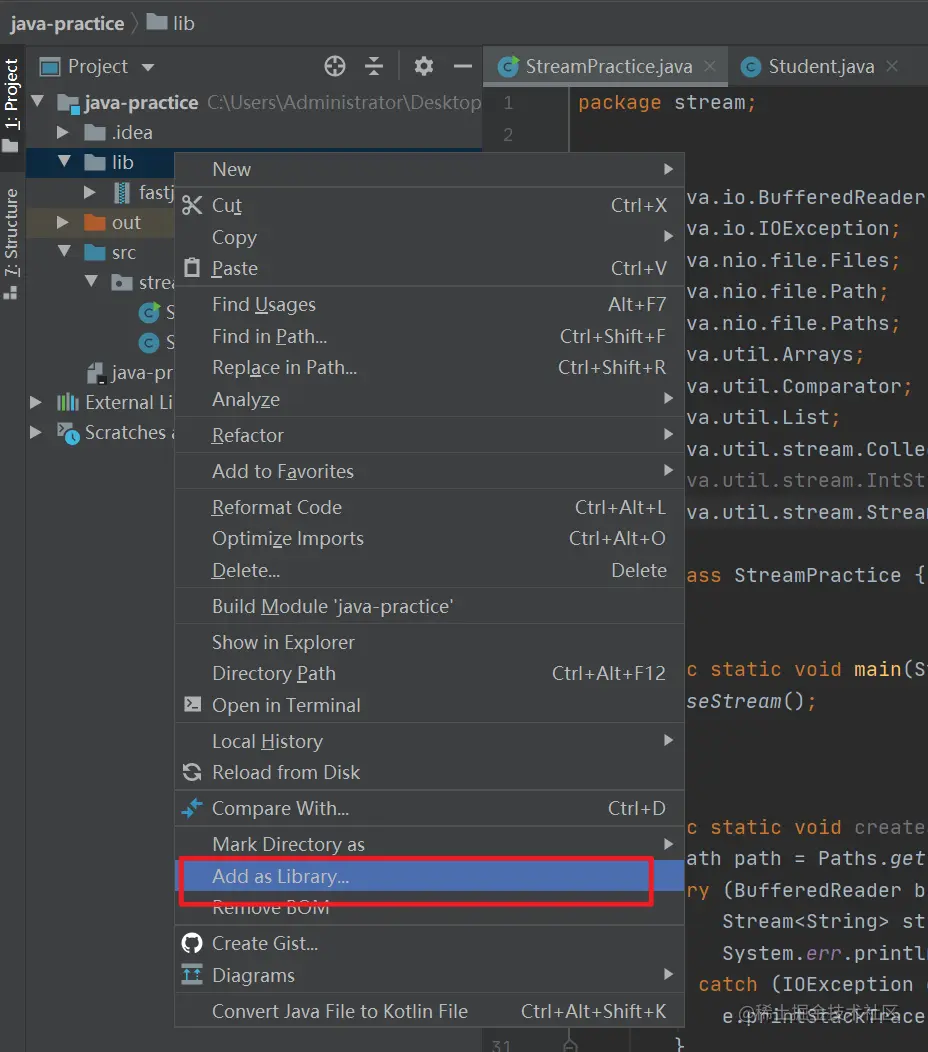The height and width of the screenshot is (1052, 928).
Task: Select the .idea folder row
Action: pos(254,132)
